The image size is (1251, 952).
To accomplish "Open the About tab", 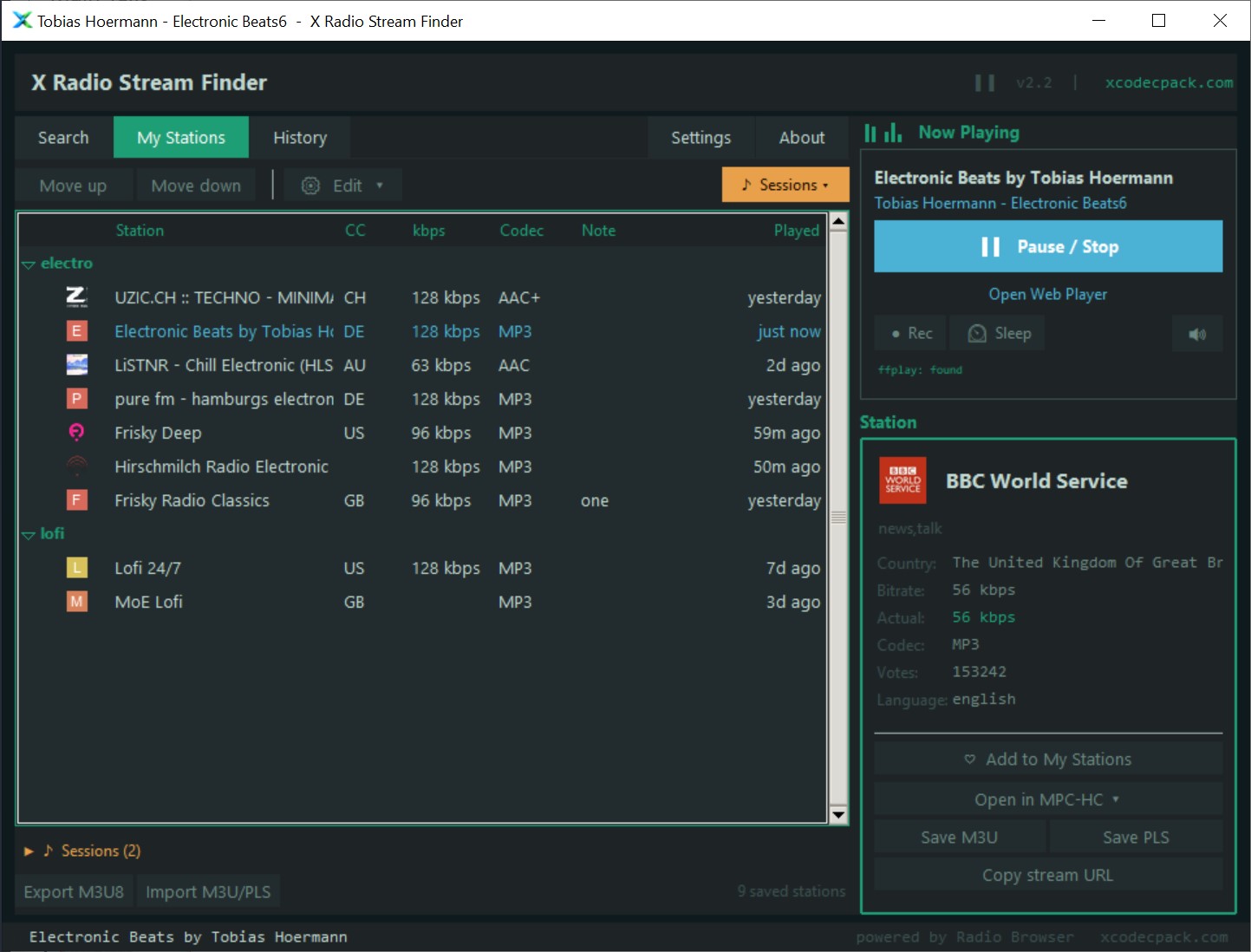I will click(x=802, y=137).
